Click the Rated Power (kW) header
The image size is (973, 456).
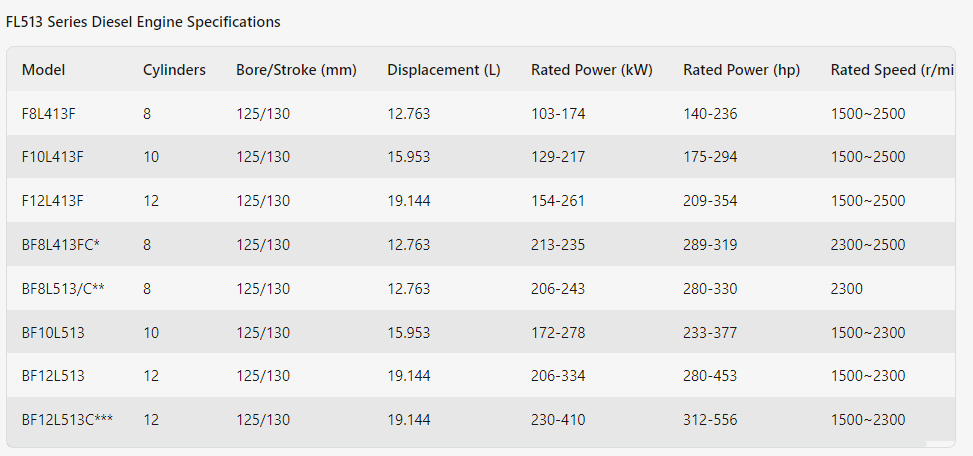pos(591,70)
